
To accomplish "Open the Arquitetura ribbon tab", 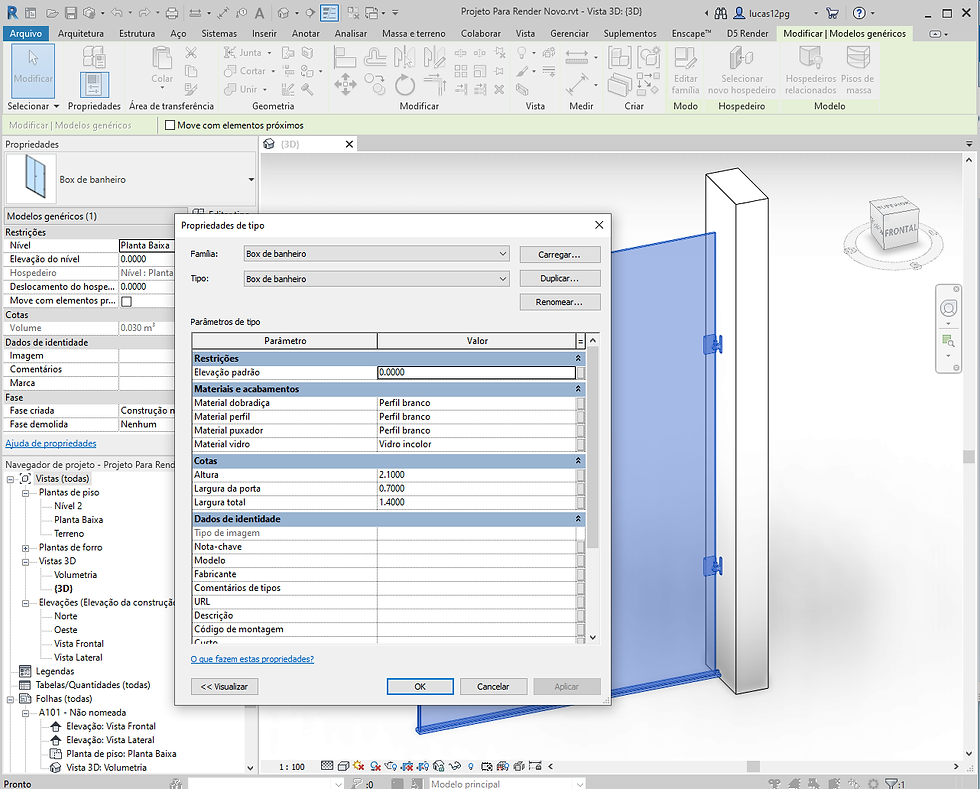I will coord(81,33).
